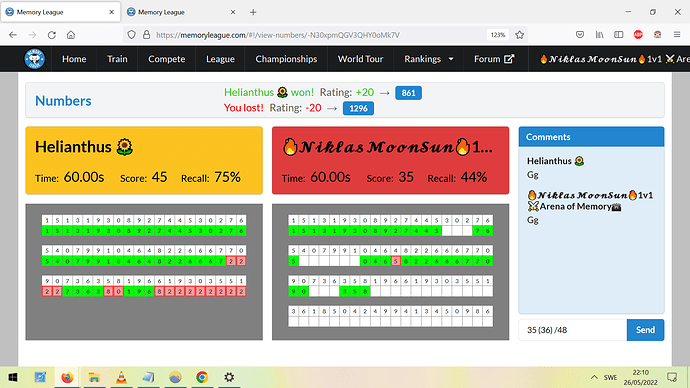The height and width of the screenshot is (388, 690).
Task: Go back with browser back arrow
Action: click(13, 35)
